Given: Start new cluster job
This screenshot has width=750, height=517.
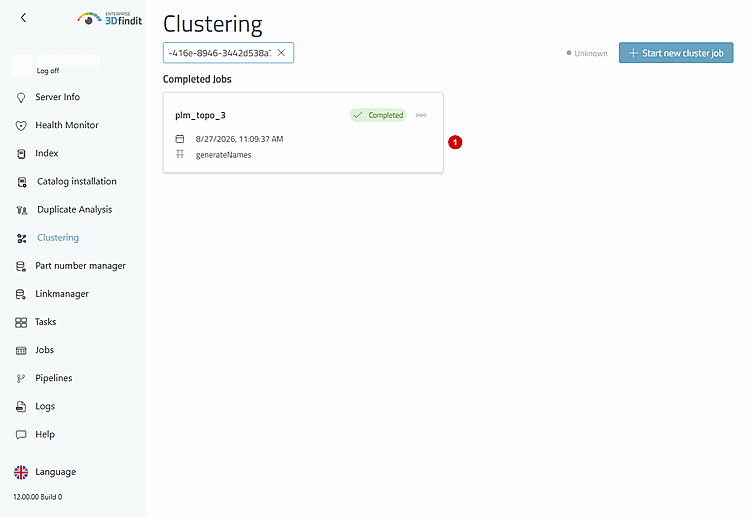Looking at the screenshot, I should click(676, 53).
